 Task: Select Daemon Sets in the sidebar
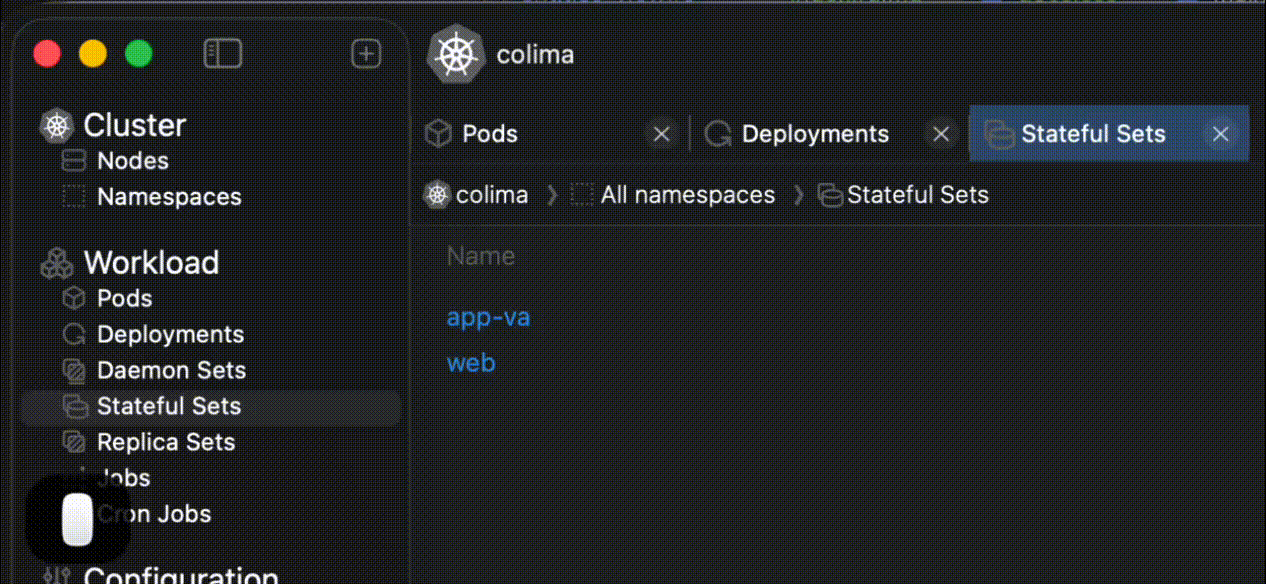[x=170, y=370]
